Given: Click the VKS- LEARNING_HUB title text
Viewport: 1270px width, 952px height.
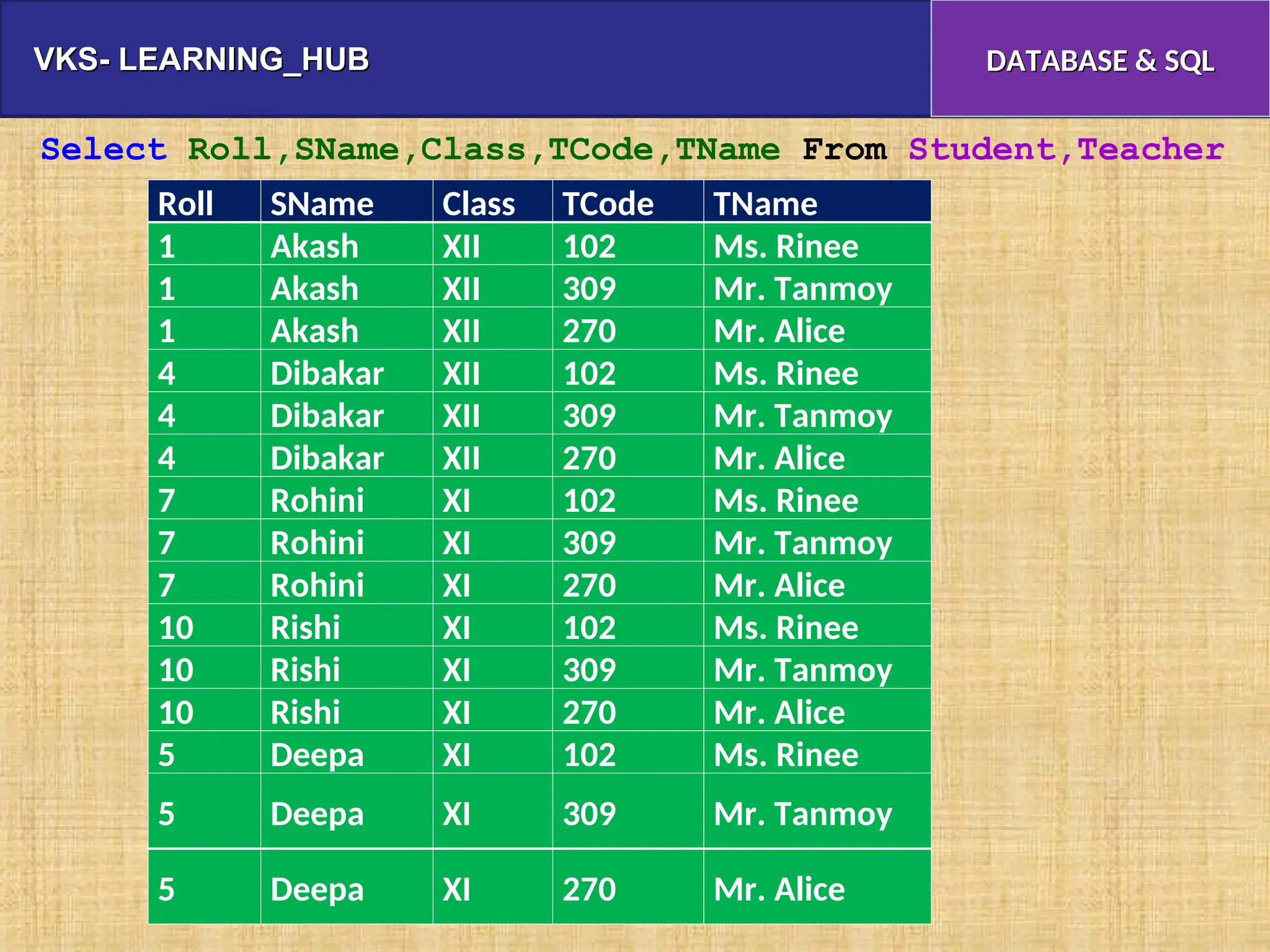Looking at the screenshot, I should (x=202, y=60).
